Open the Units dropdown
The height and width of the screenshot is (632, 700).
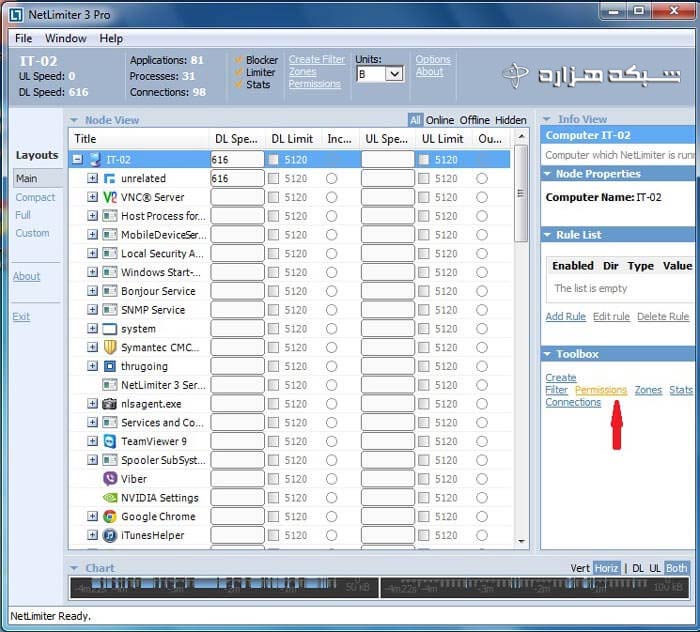click(395, 74)
